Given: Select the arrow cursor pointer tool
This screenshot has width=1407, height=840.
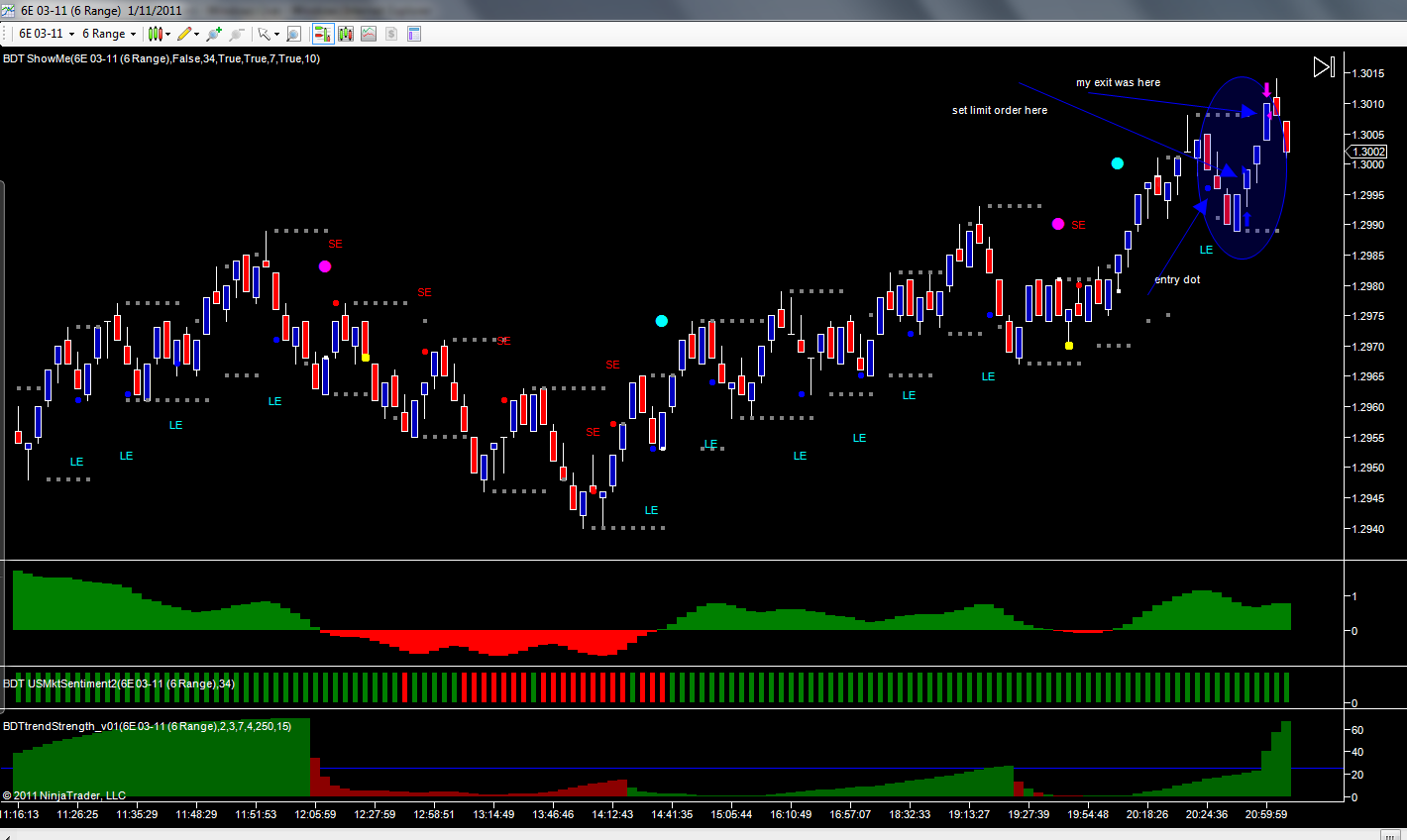Looking at the screenshot, I should 264,34.
